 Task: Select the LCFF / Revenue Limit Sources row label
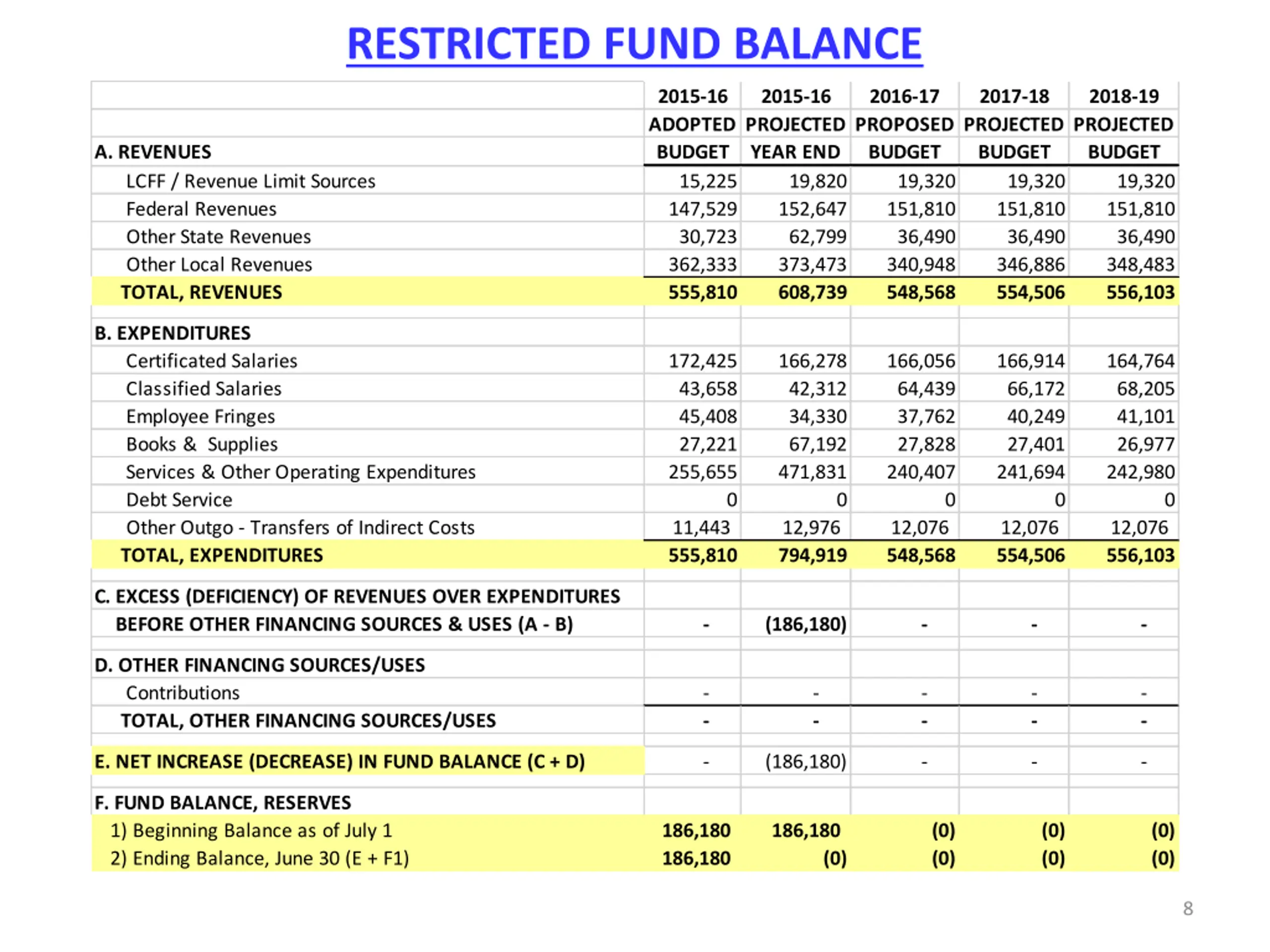pyautogui.click(x=251, y=181)
